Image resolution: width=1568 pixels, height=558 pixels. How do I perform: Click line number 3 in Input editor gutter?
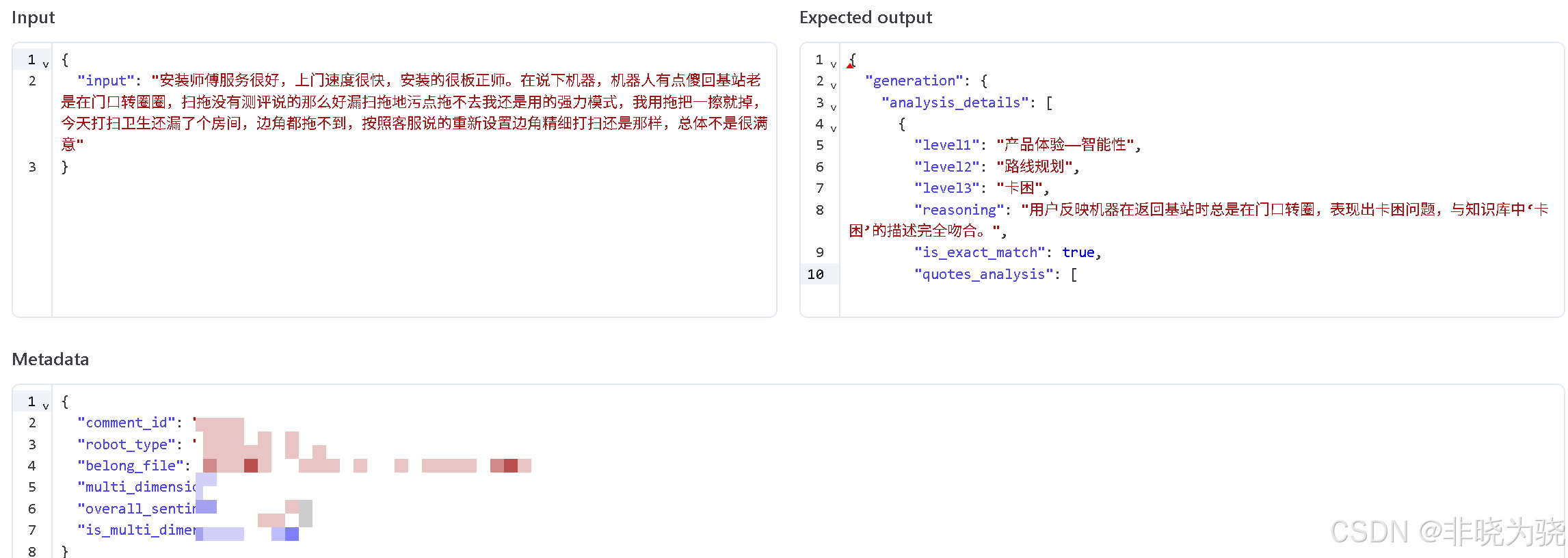click(32, 167)
